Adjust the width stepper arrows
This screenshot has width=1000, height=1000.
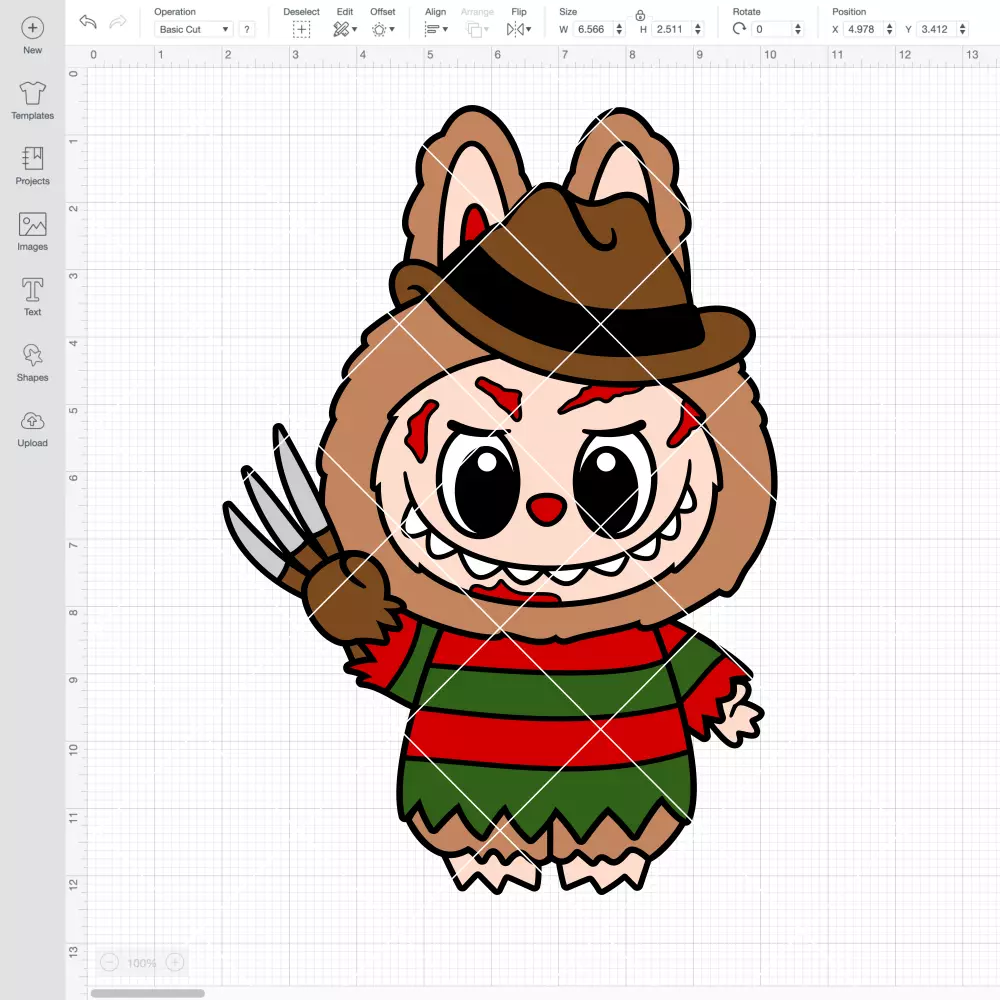pos(619,29)
